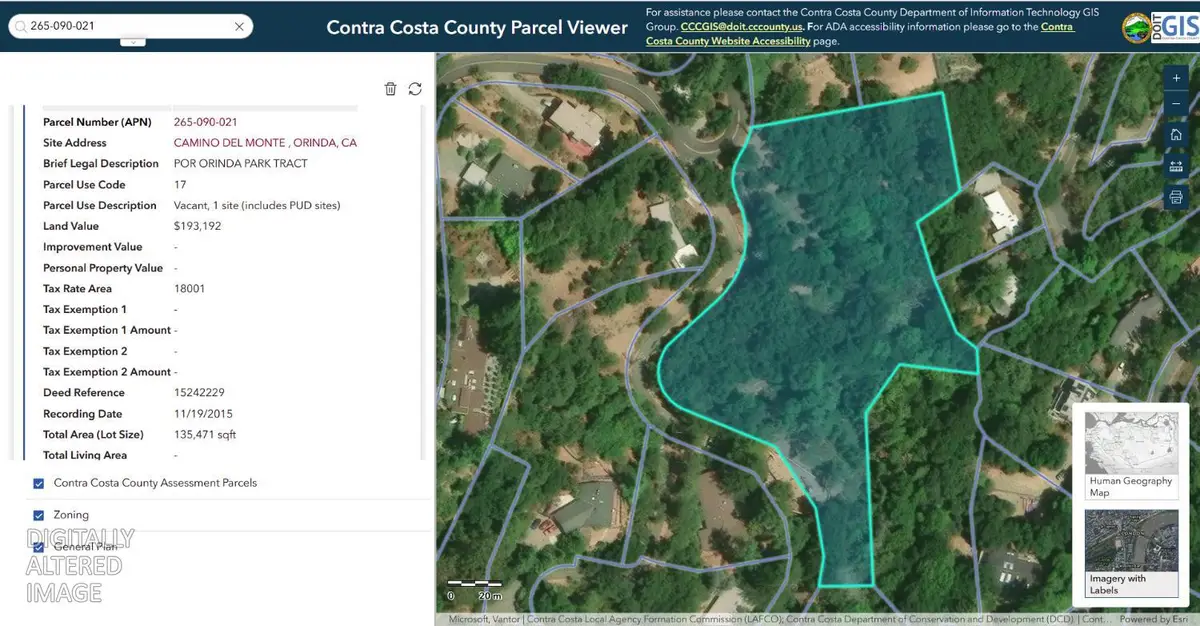Open the print map tool
This screenshot has height=626, width=1200.
(1176, 197)
